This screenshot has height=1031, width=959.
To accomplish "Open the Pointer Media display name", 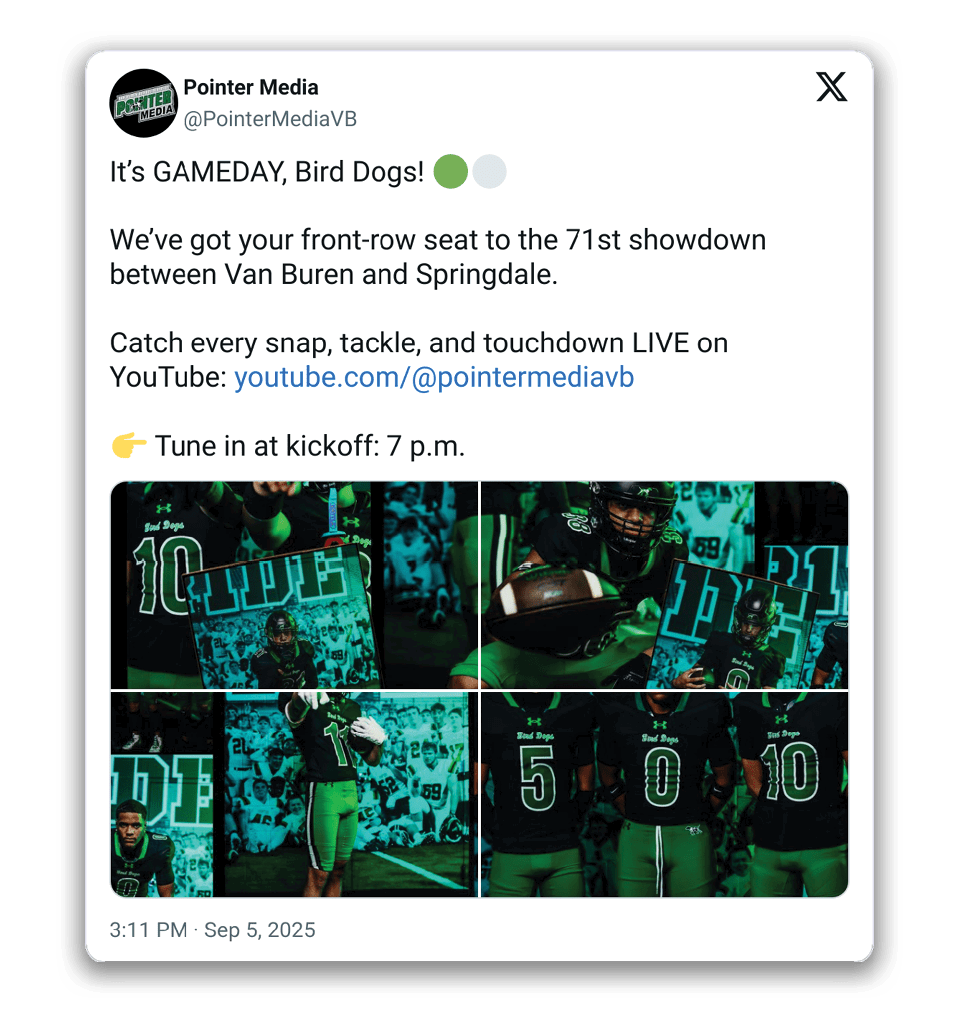I will click(251, 87).
